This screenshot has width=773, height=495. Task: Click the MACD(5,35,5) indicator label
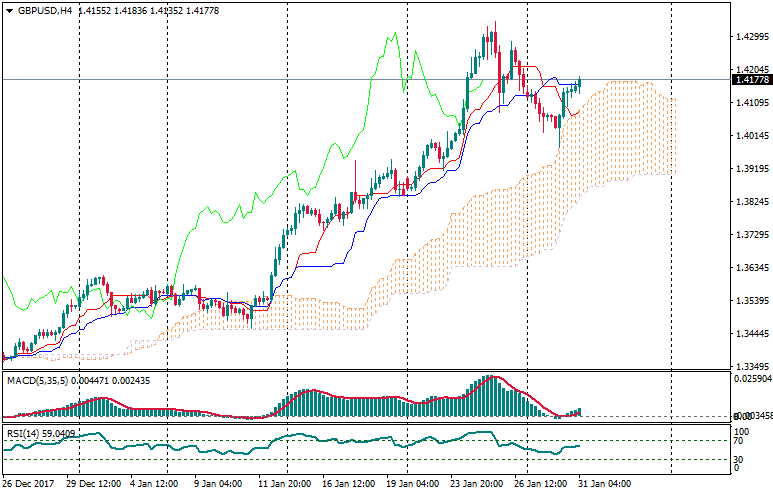[38, 380]
